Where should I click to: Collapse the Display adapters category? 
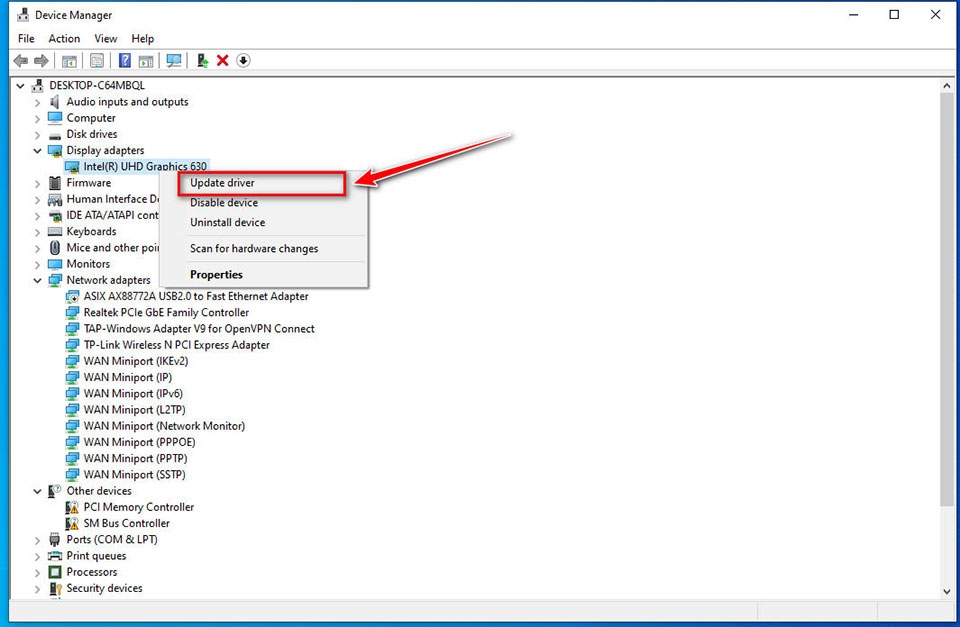pos(37,150)
